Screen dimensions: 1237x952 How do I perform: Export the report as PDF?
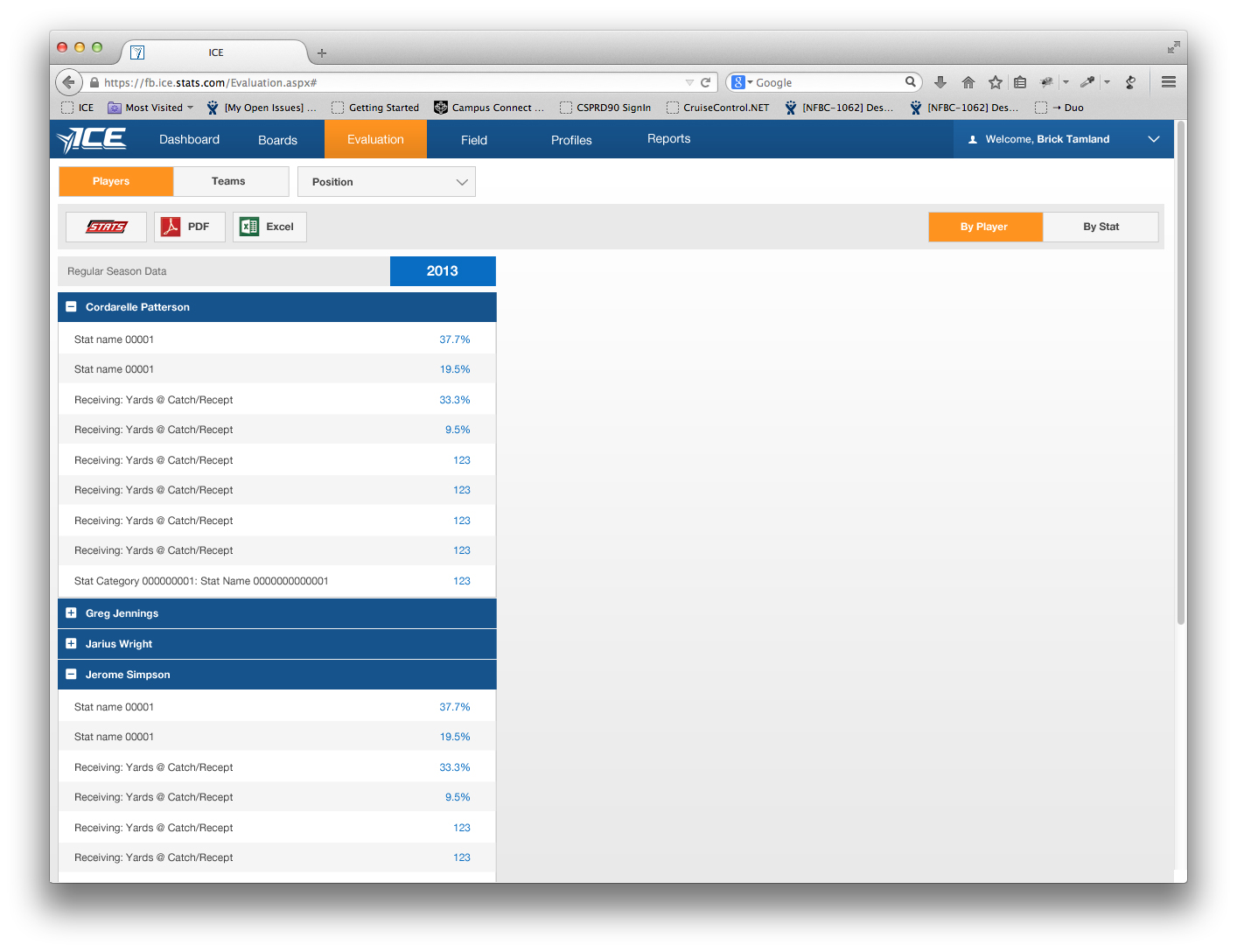(189, 227)
